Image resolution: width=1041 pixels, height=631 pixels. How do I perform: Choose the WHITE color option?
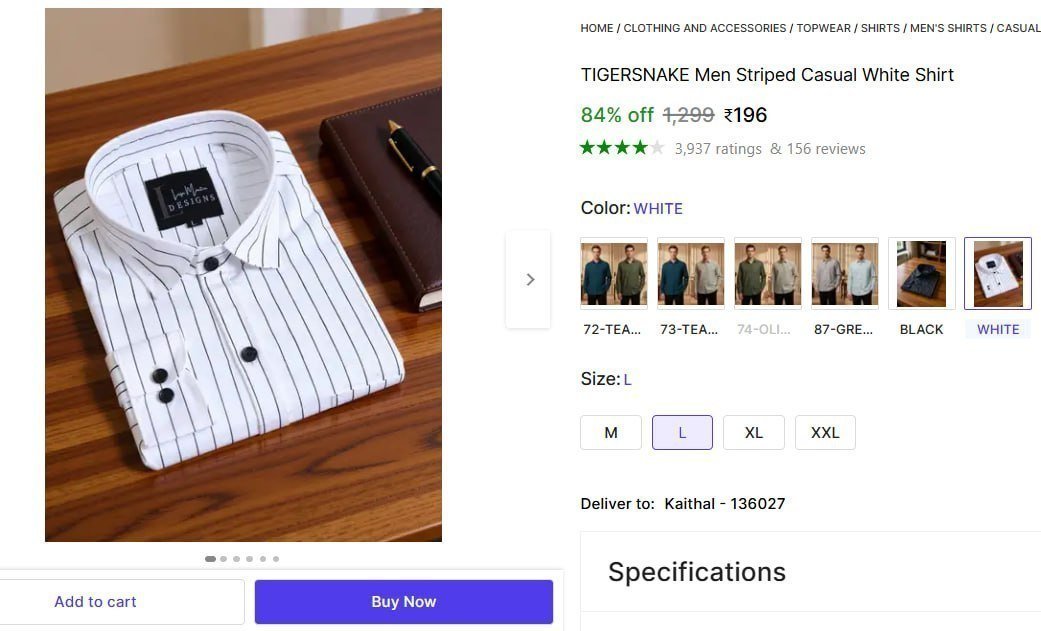tap(997, 273)
